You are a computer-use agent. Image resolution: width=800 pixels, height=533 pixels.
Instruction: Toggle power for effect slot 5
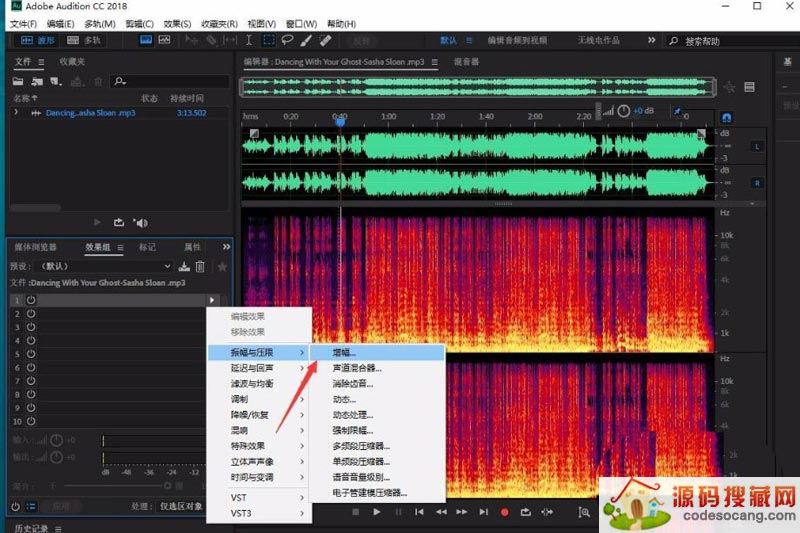[x=31, y=354]
